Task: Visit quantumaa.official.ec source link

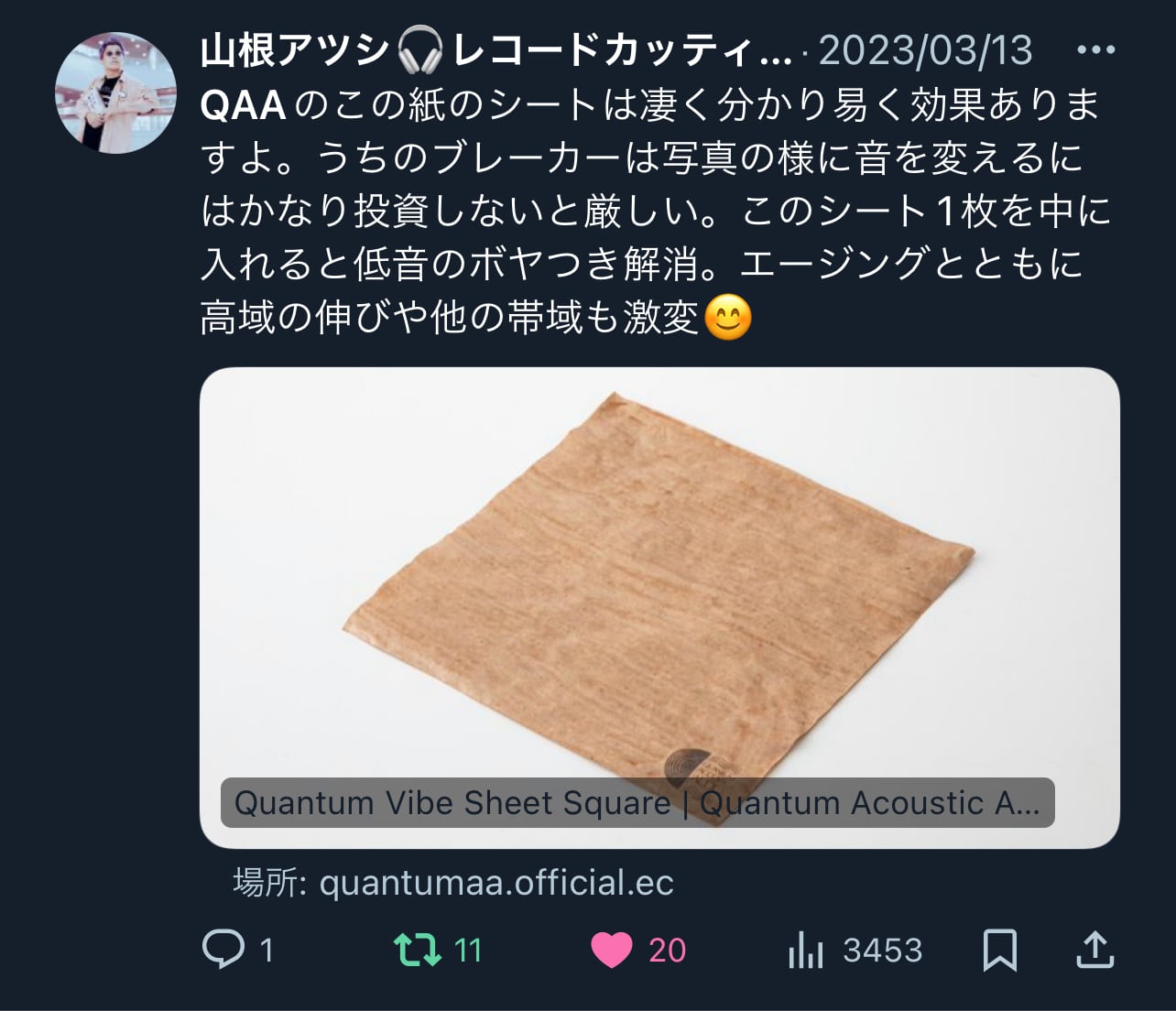Action: point(496,883)
